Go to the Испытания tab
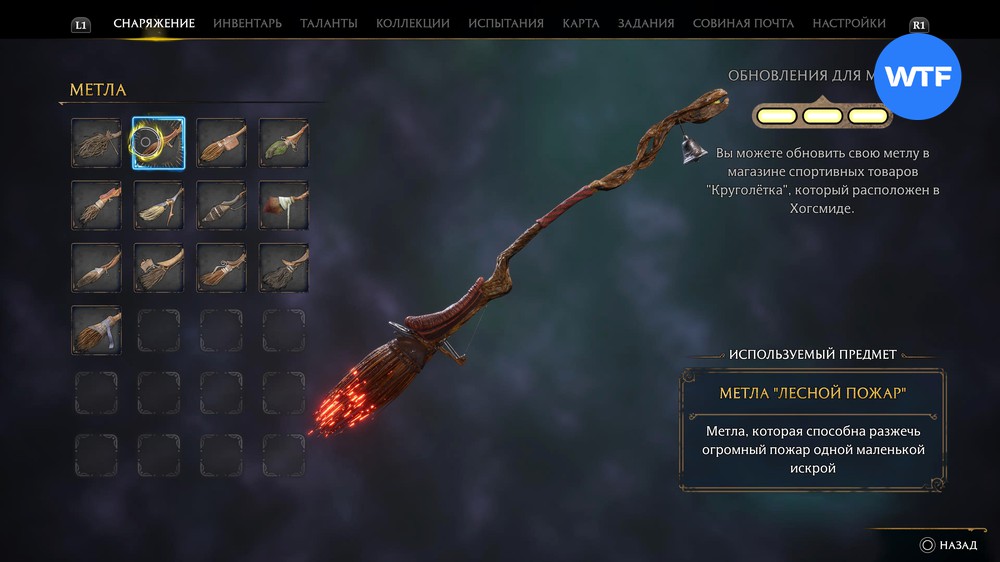 coord(506,24)
